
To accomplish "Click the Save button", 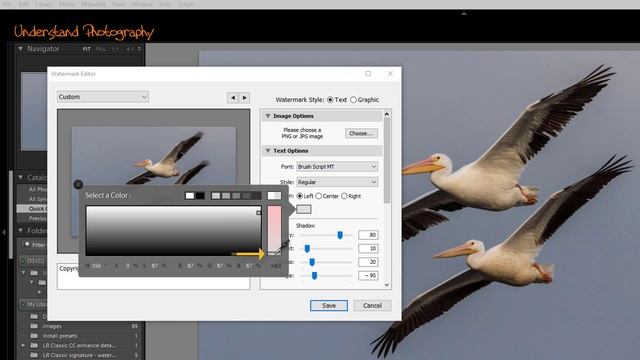I will [x=329, y=305].
